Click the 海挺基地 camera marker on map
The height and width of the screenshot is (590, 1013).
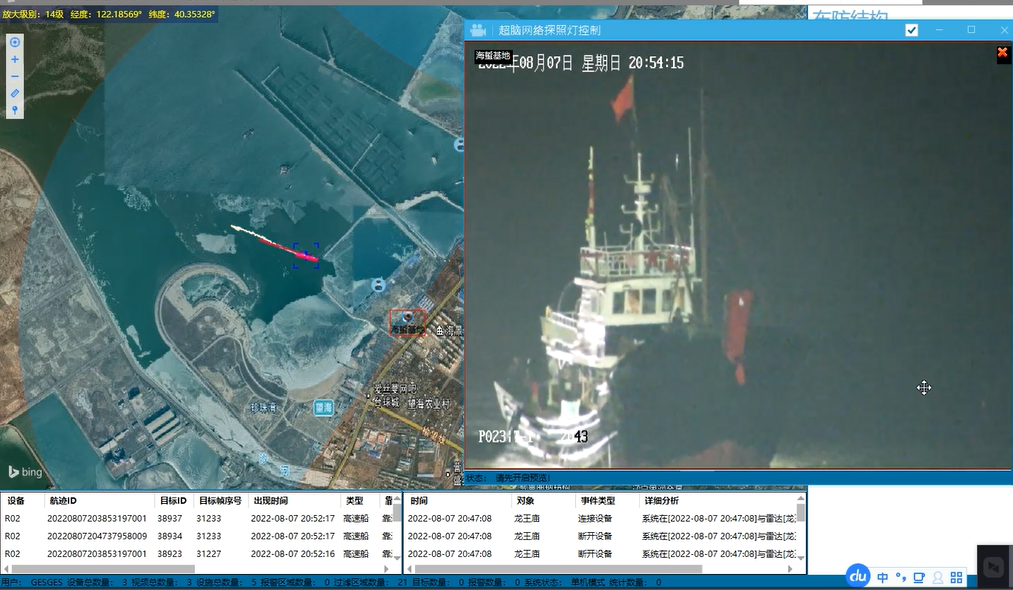[x=408, y=321]
